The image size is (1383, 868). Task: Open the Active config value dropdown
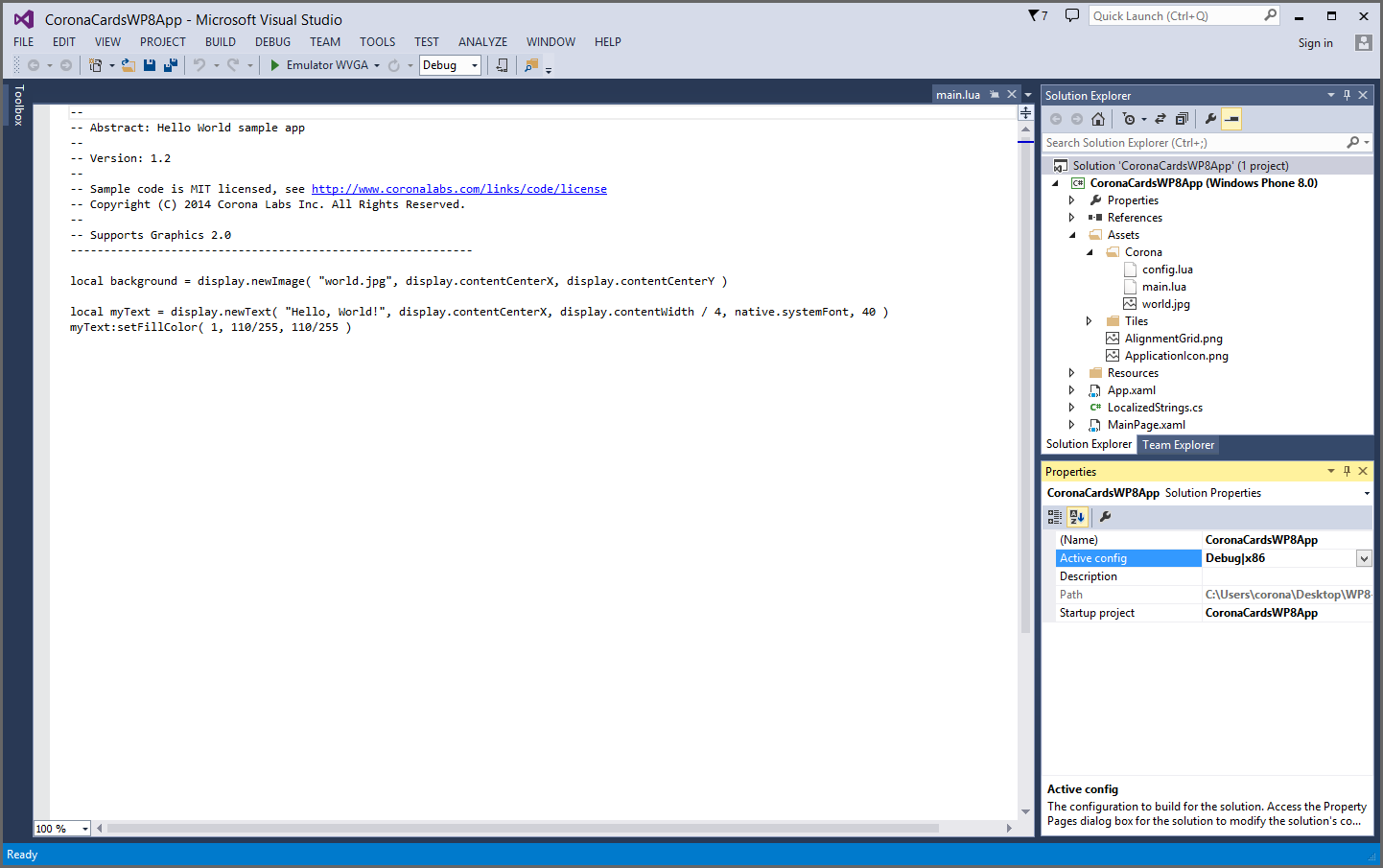pyautogui.click(x=1364, y=558)
